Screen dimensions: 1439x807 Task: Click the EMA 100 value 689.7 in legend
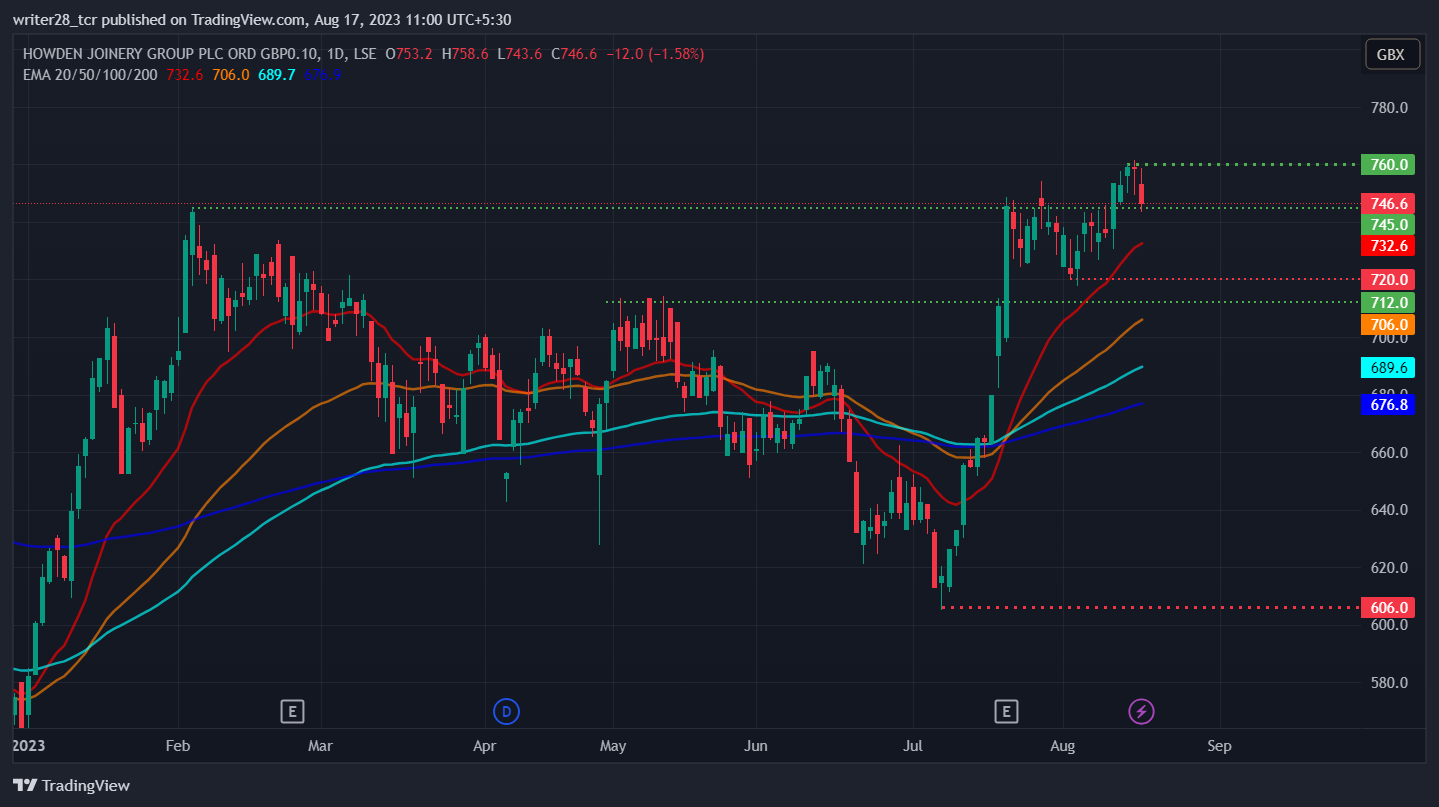(x=277, y=74)
